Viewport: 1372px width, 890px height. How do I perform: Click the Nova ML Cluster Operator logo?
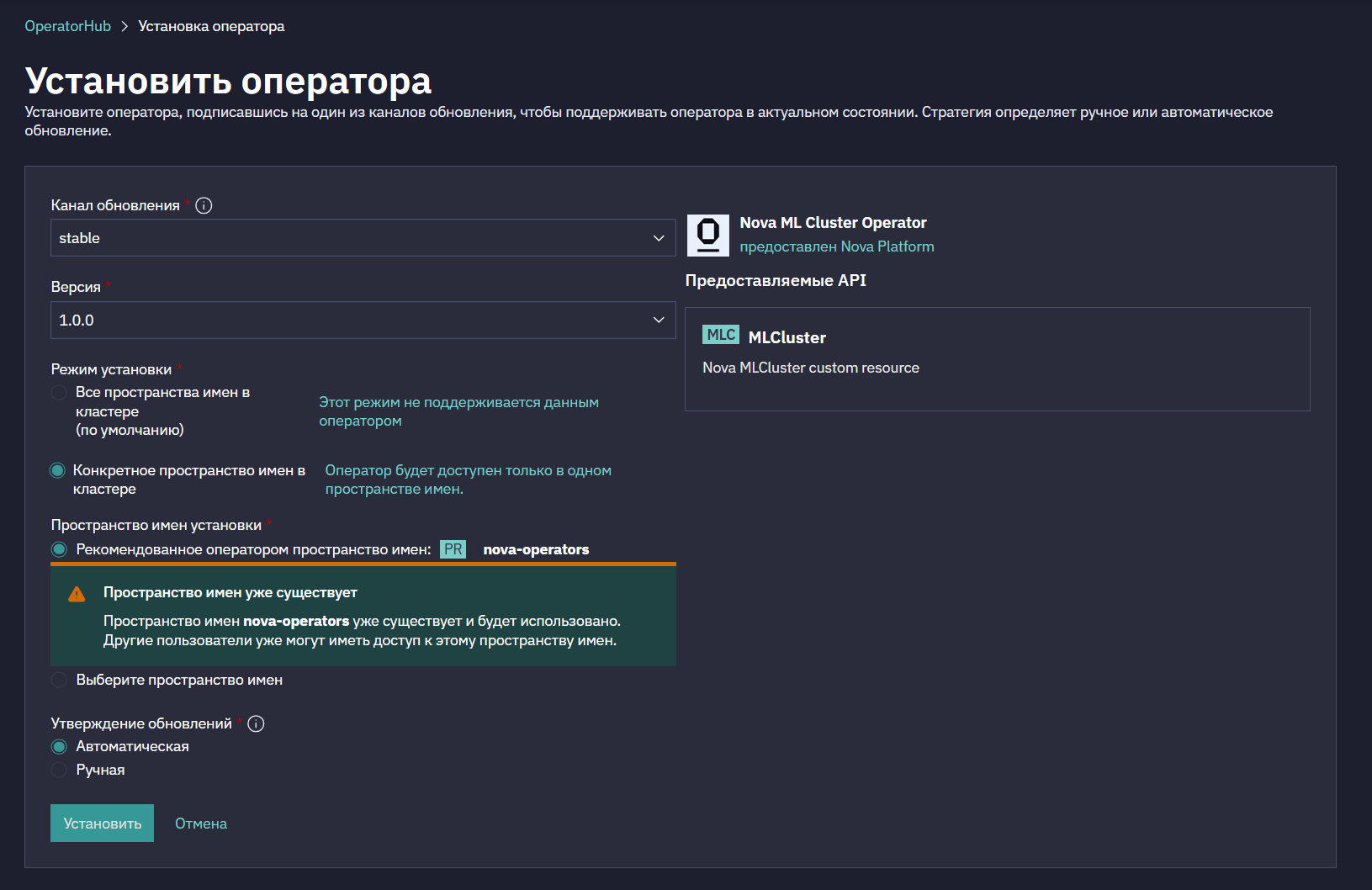pos(708,235)
